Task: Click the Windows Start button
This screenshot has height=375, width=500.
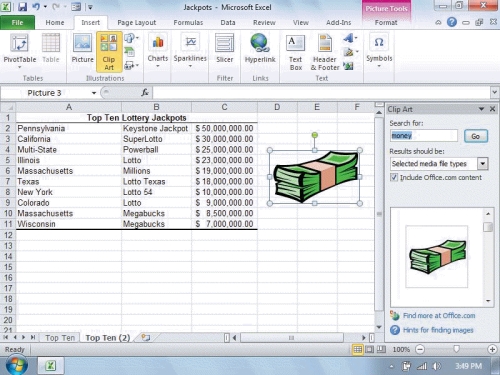Action: click(17, 365)
